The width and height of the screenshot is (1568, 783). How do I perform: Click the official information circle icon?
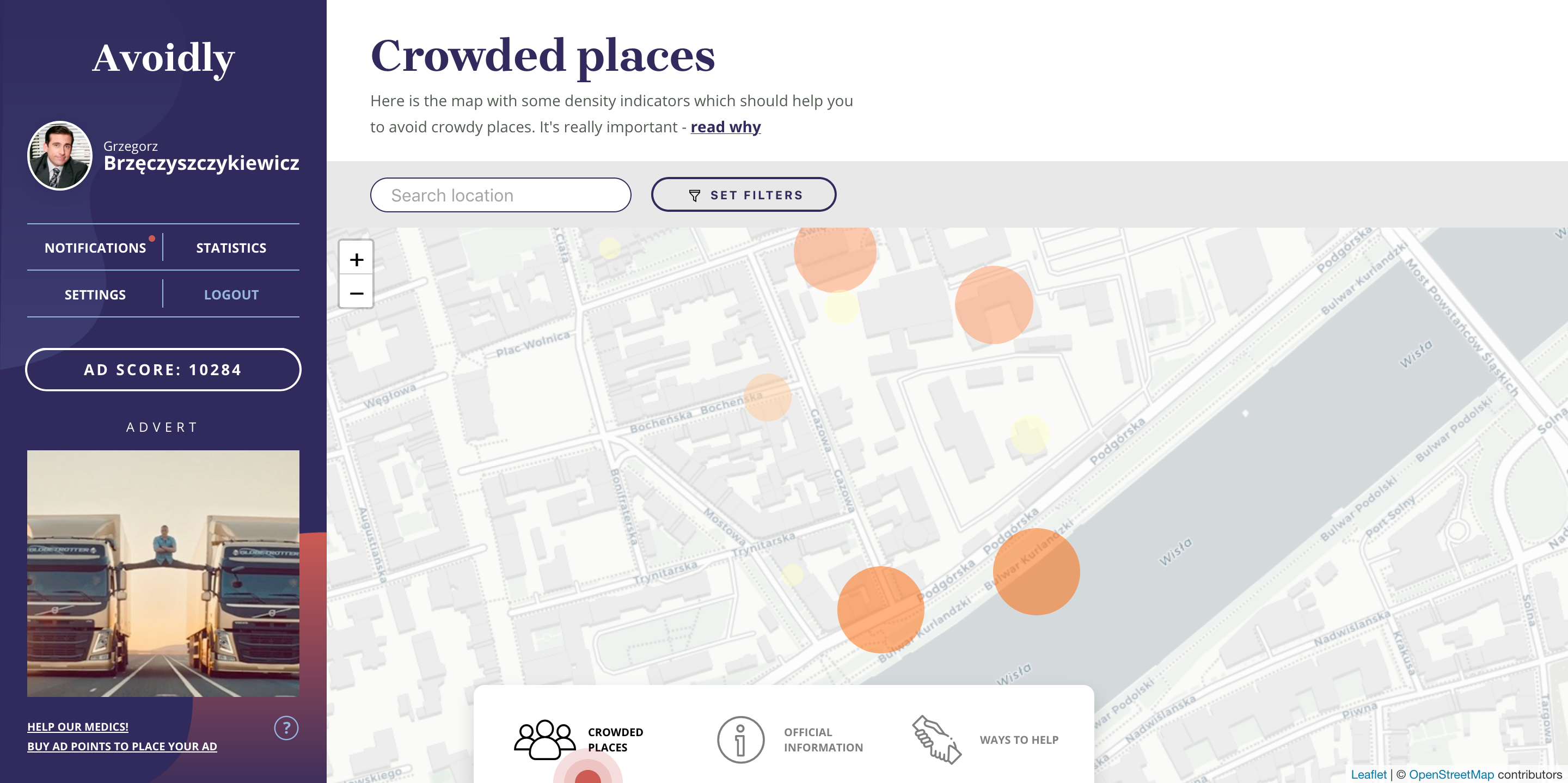point(740,739)
